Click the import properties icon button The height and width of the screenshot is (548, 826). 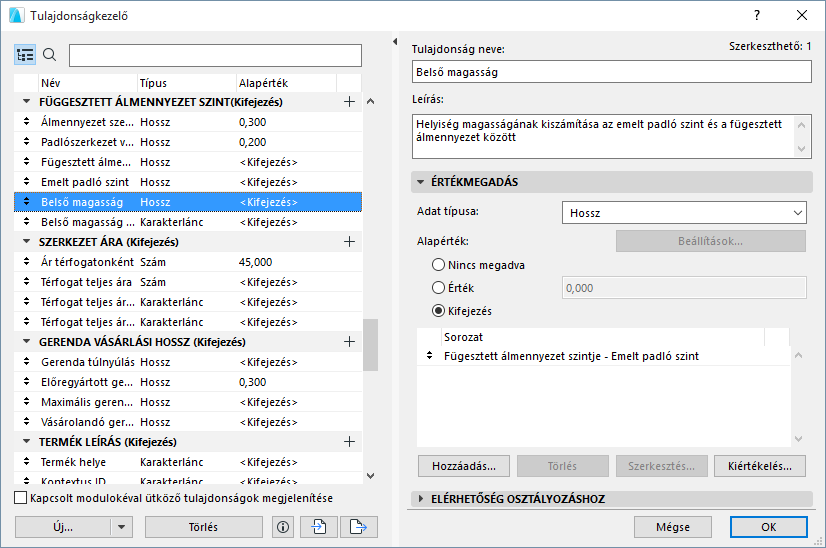click(x=319, y=527)
